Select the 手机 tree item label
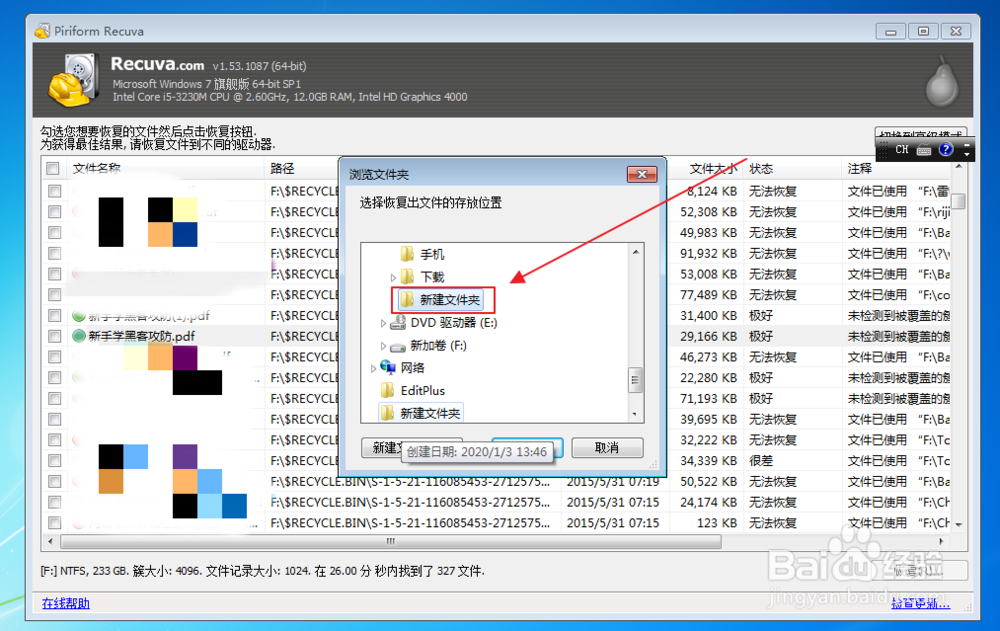Screen dimensions: 1000x631 pyautogui.click(x=432, y=255)
